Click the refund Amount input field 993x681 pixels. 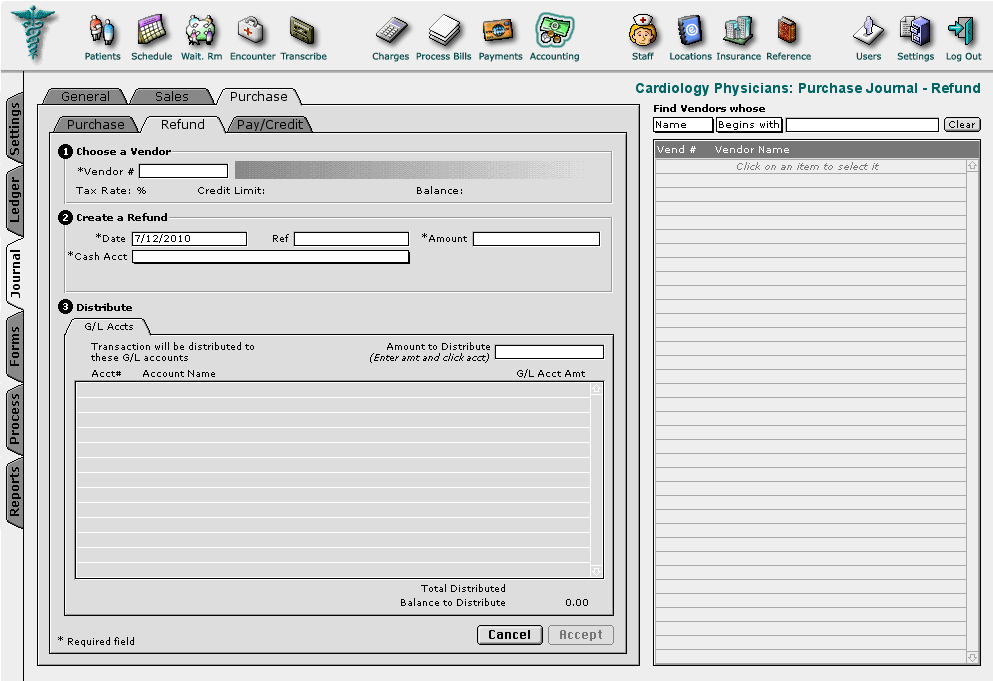click(x=536, y=238)
